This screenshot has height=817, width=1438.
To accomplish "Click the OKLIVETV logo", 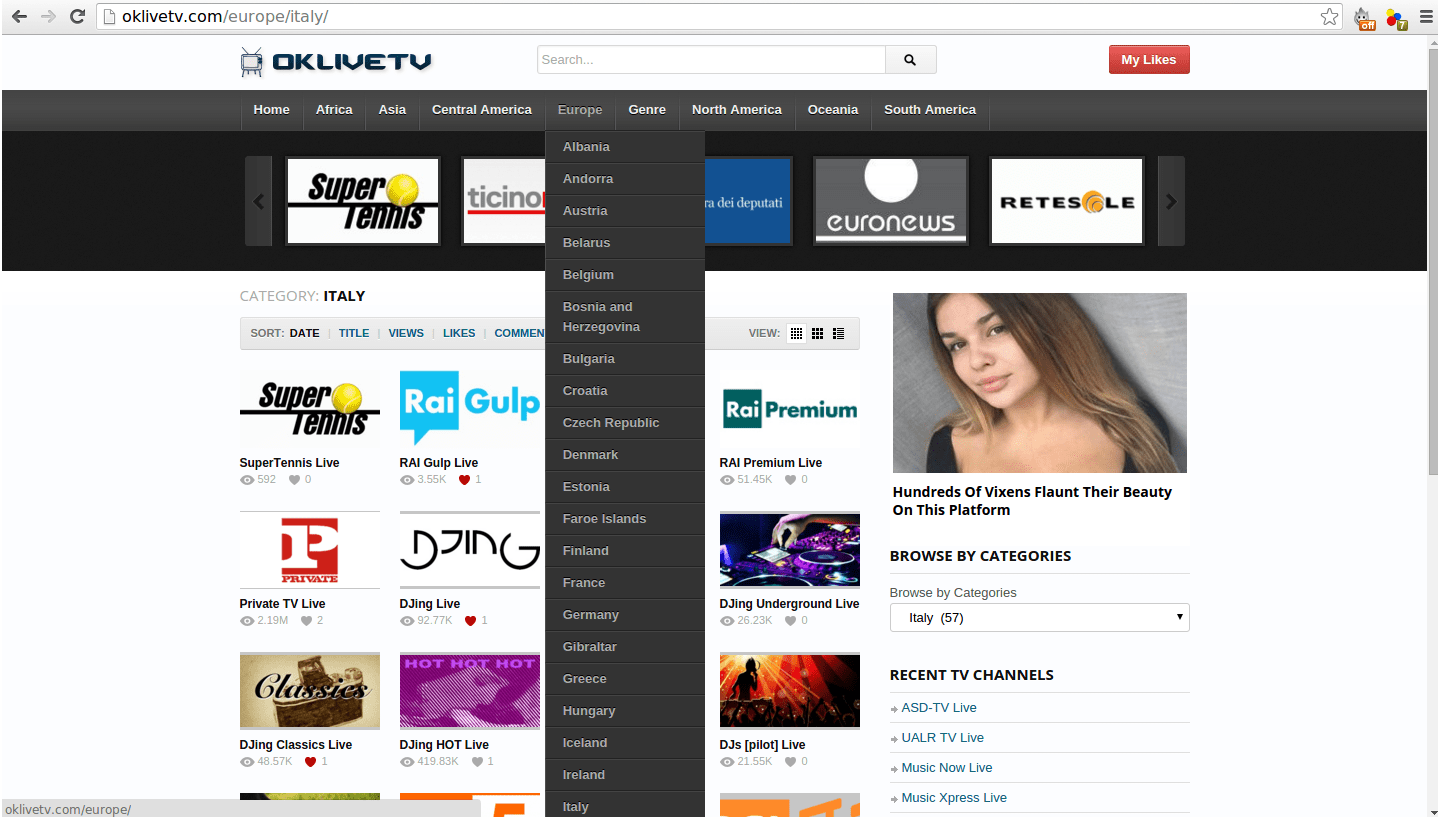I will 336,62.
